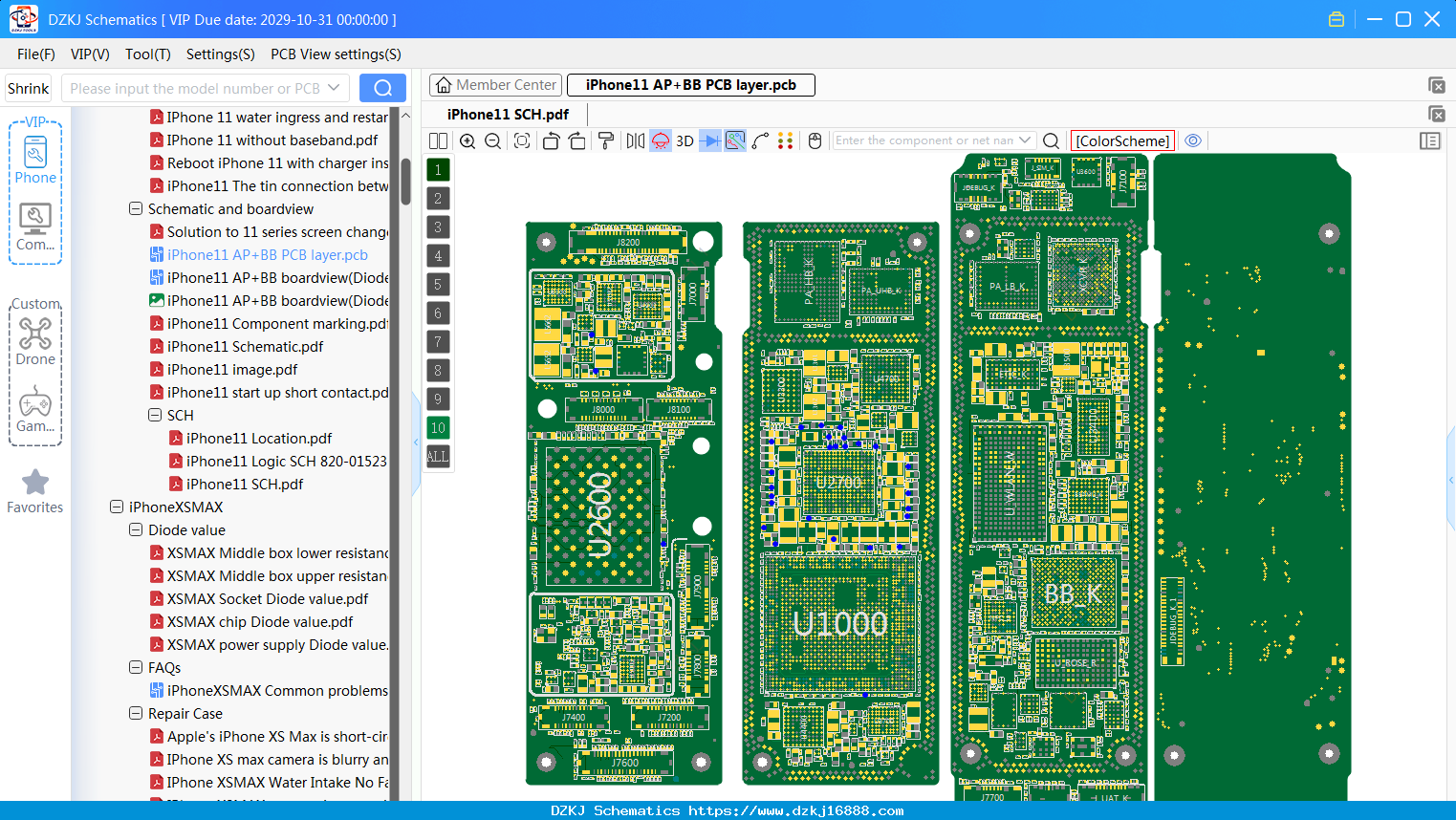Screen dimensions: 1456x820
Task: Show PCB layer 1
Action: [x=438, y=170]
